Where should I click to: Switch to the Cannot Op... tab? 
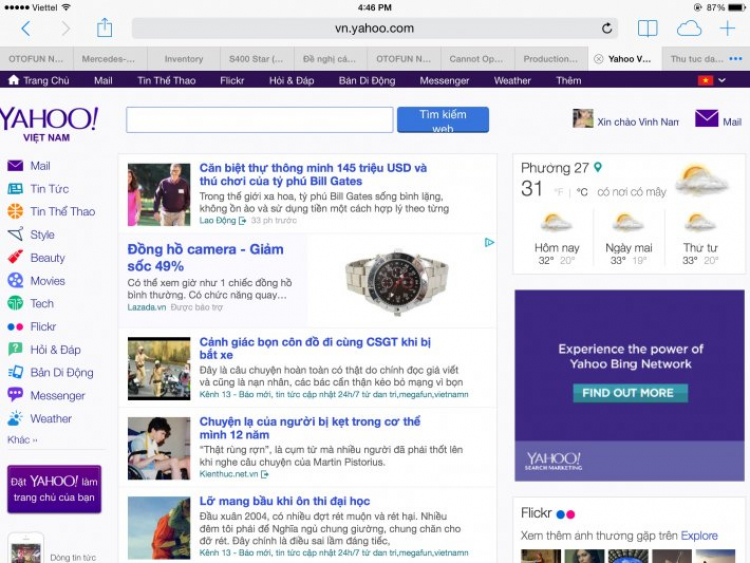[x=477, y=59]
